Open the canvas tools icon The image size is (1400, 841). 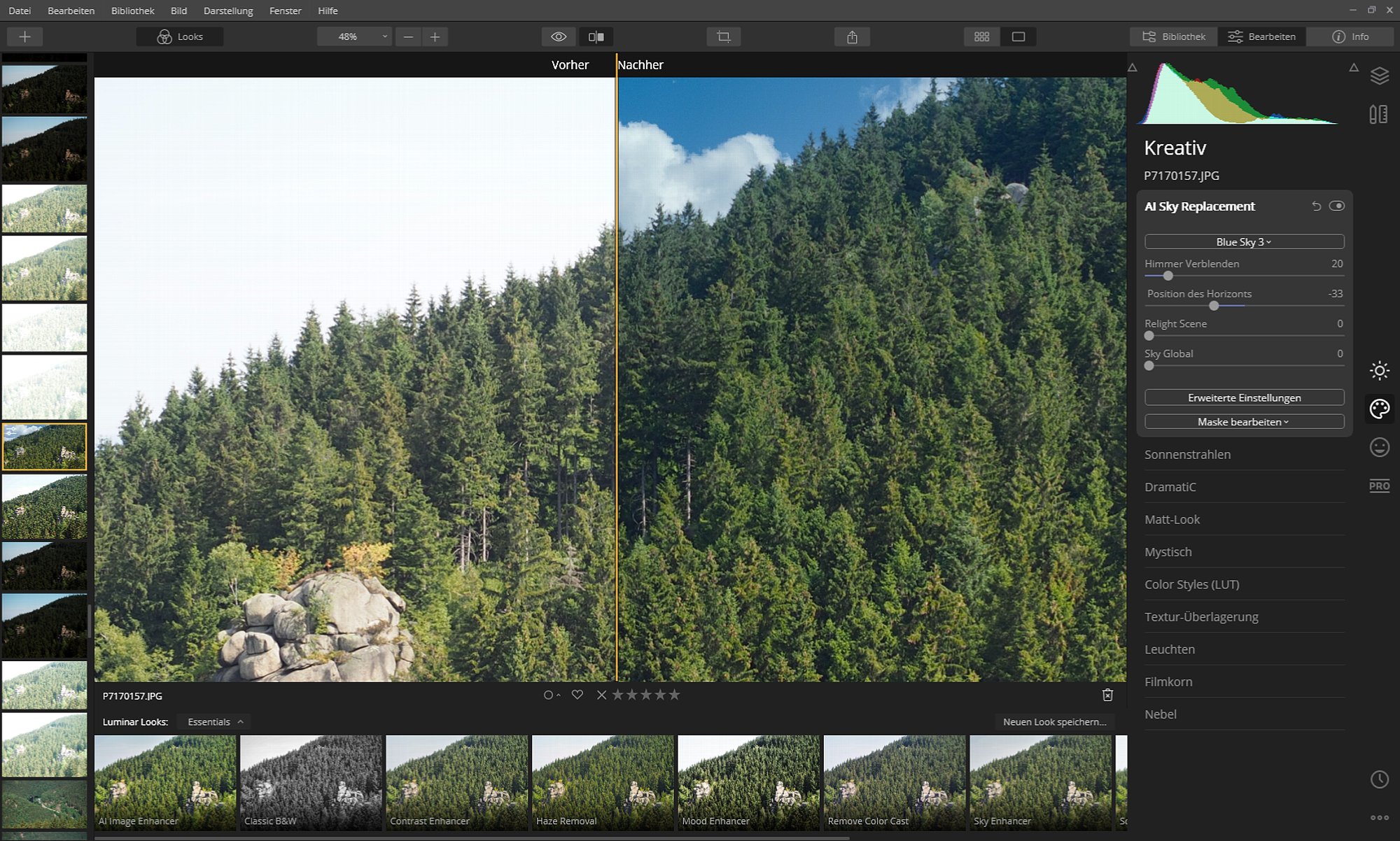click(x=1379, y=114)
